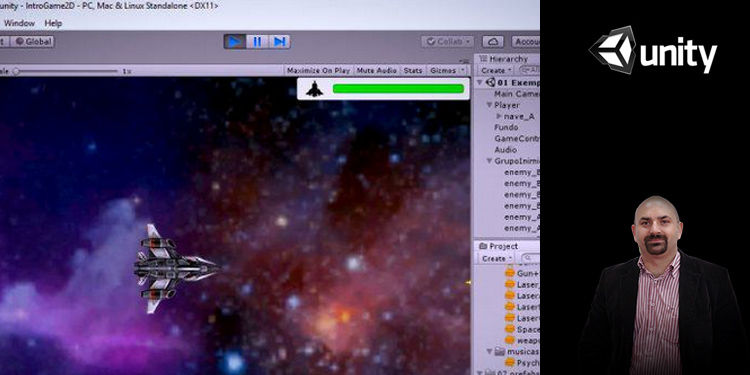This screenshot has height=375, width=750.
Task: Click the Game view scale slider handle
Action: click(16, 71)
